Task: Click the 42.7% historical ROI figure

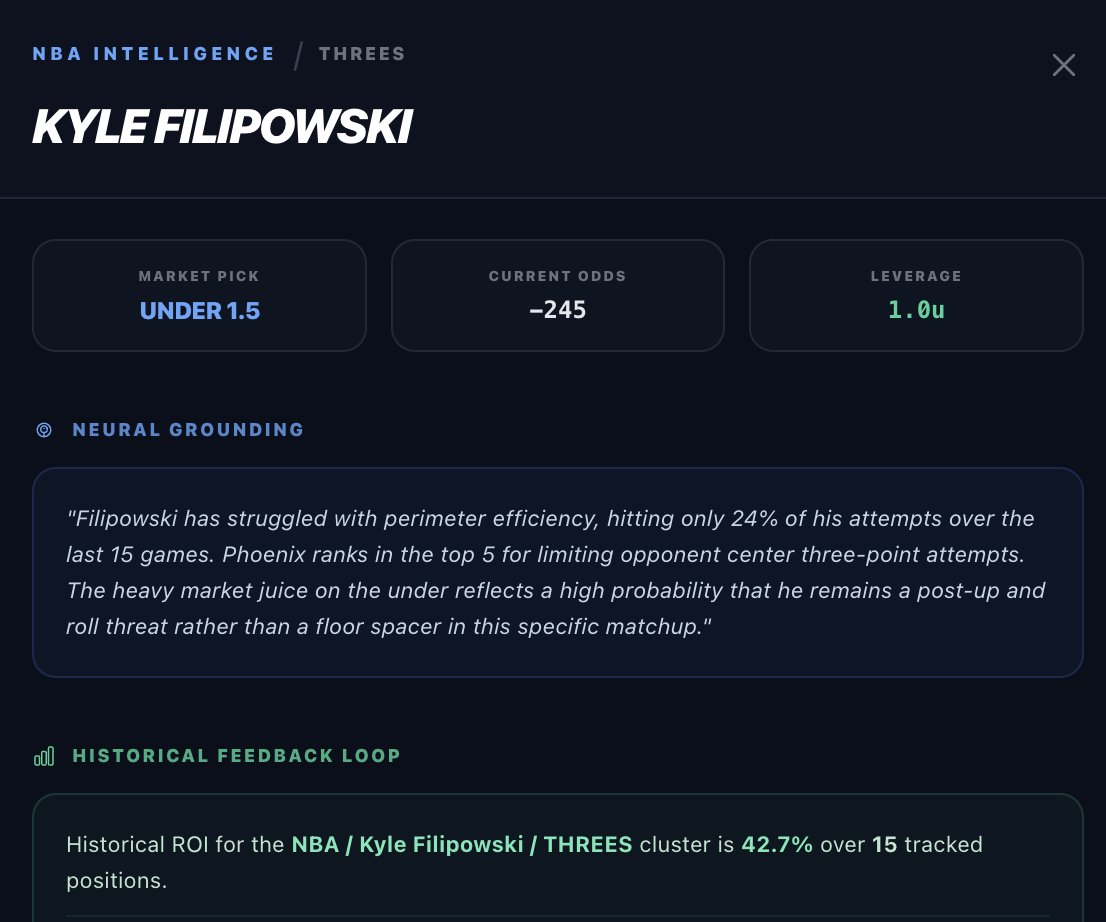Action: 777,845
